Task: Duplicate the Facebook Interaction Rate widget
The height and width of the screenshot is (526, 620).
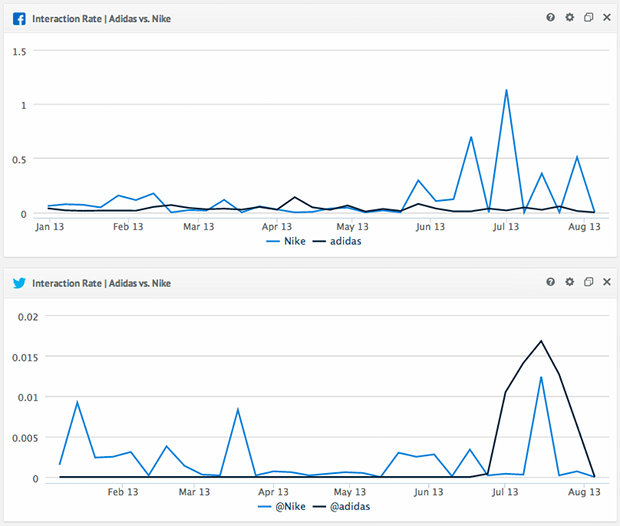Action: click(x=588, y=17)
